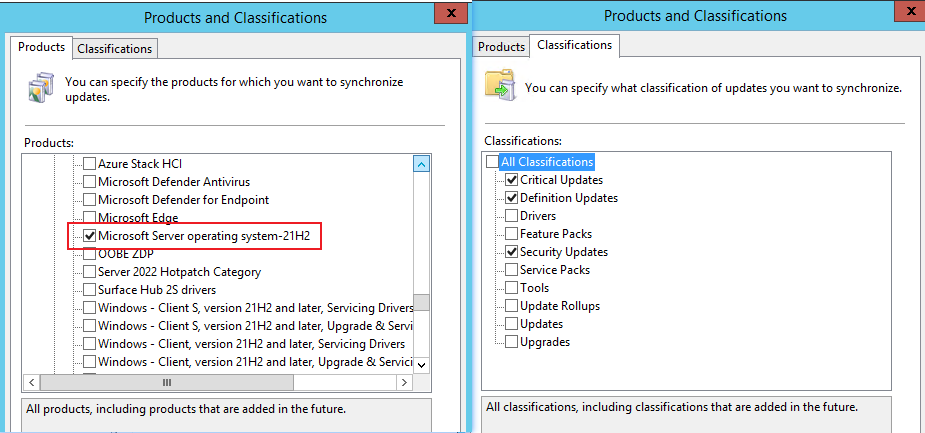925x433 pixels.
Task: Check Windows Client S Upgrade & Servicing box
Action: 89,326
